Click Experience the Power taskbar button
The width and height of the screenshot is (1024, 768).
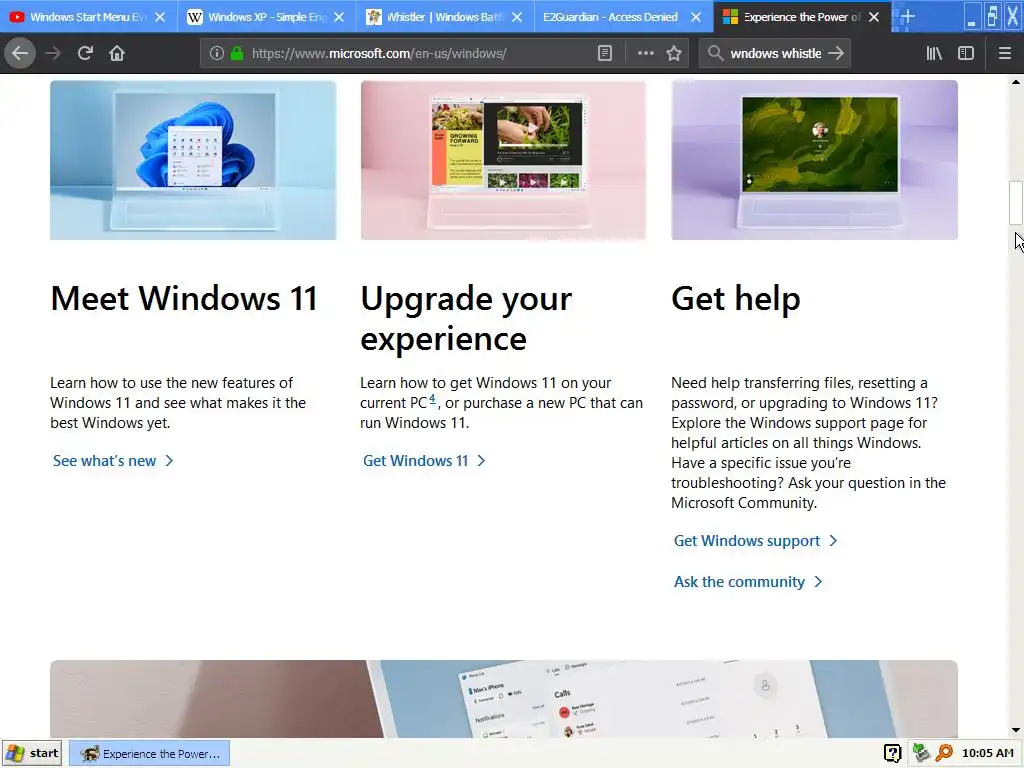pyautogui.click(x=150, y=754)
